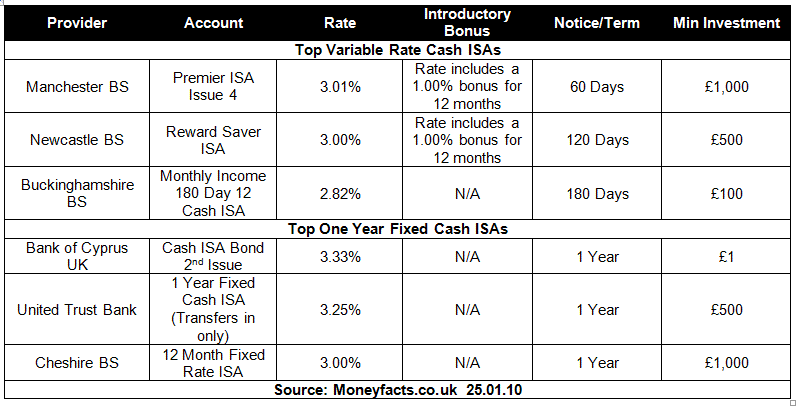
Task: Click the Account column header
Action: point(213,22)
